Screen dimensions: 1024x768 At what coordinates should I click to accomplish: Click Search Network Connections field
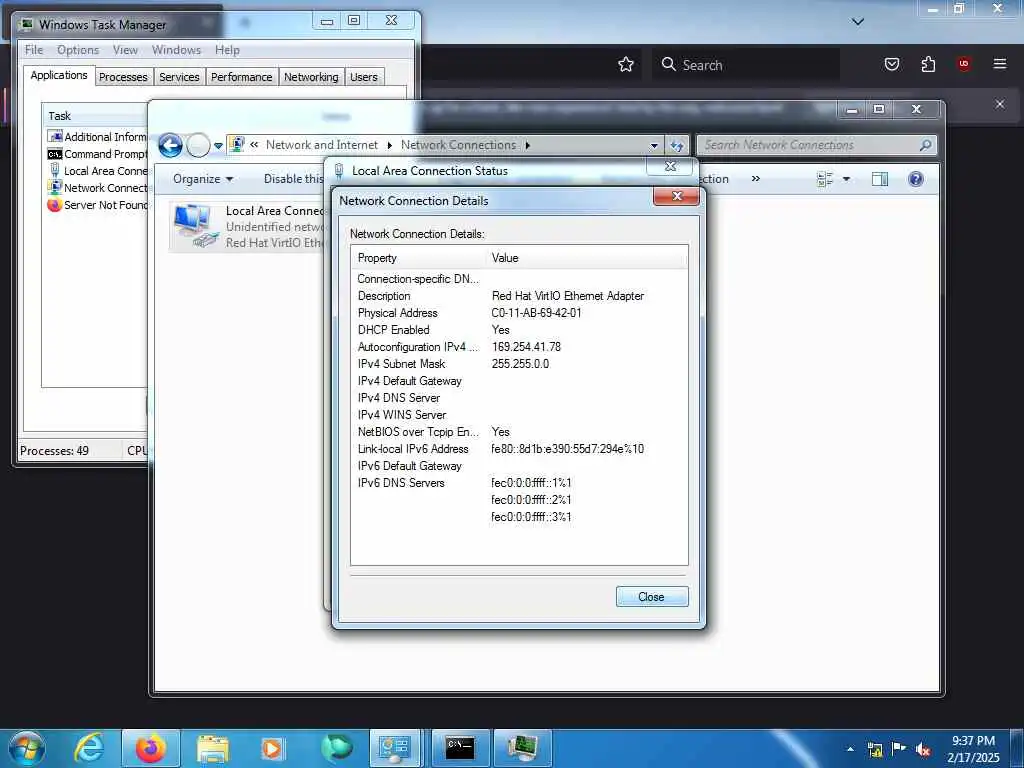pyautogui.click(x=816, y=145)
